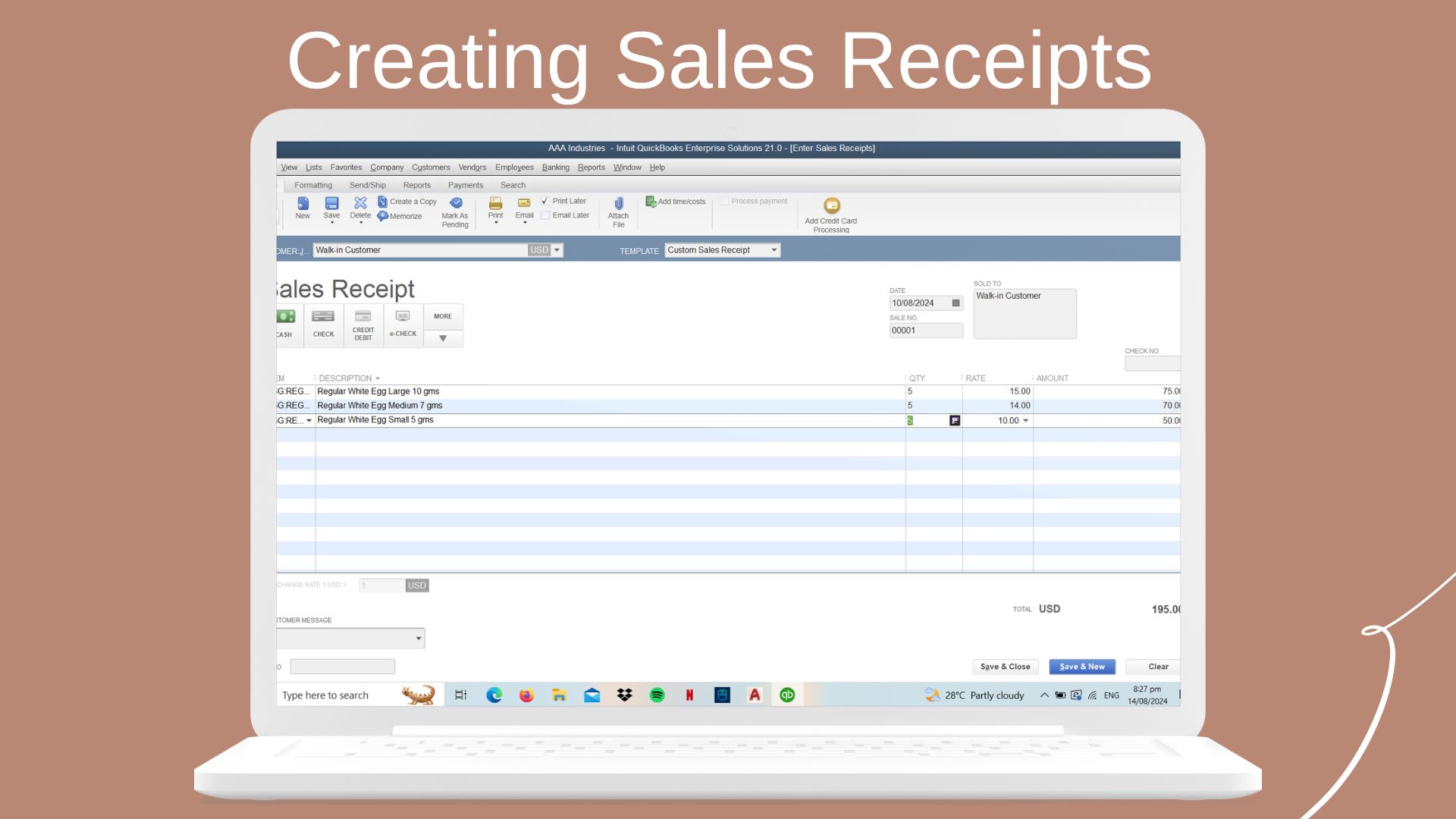Toggle the Print Later checkbox
The width and height of the screenshot is (1456, 819).
coord(544,200)
